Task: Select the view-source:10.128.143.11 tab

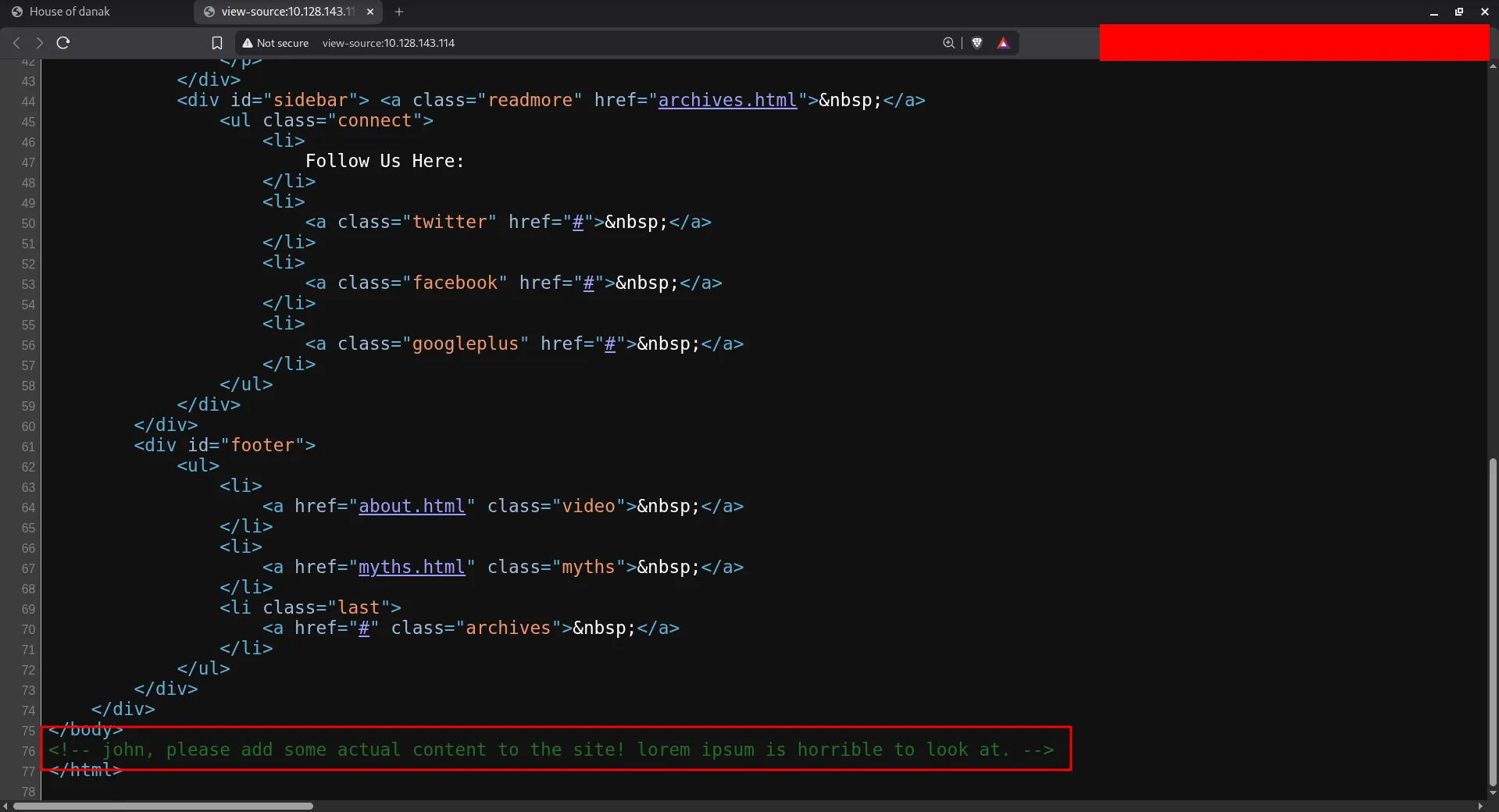Action: 281,11
